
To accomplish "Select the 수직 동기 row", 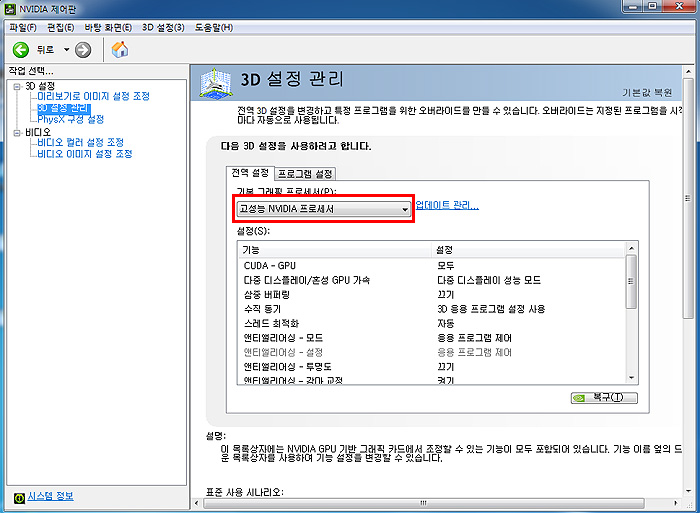I will coord(432,309).
